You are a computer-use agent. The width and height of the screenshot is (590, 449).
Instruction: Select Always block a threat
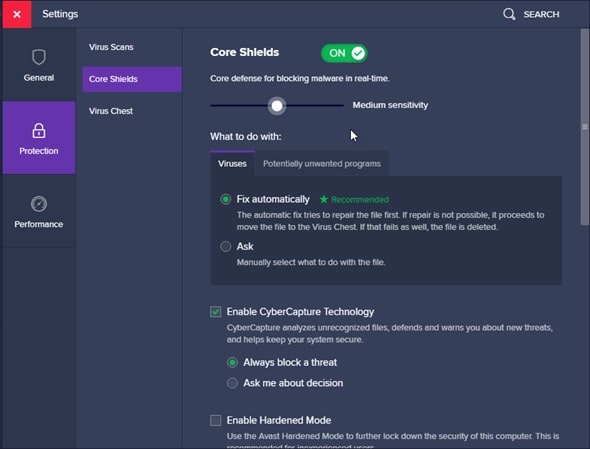tap(232, 362)
